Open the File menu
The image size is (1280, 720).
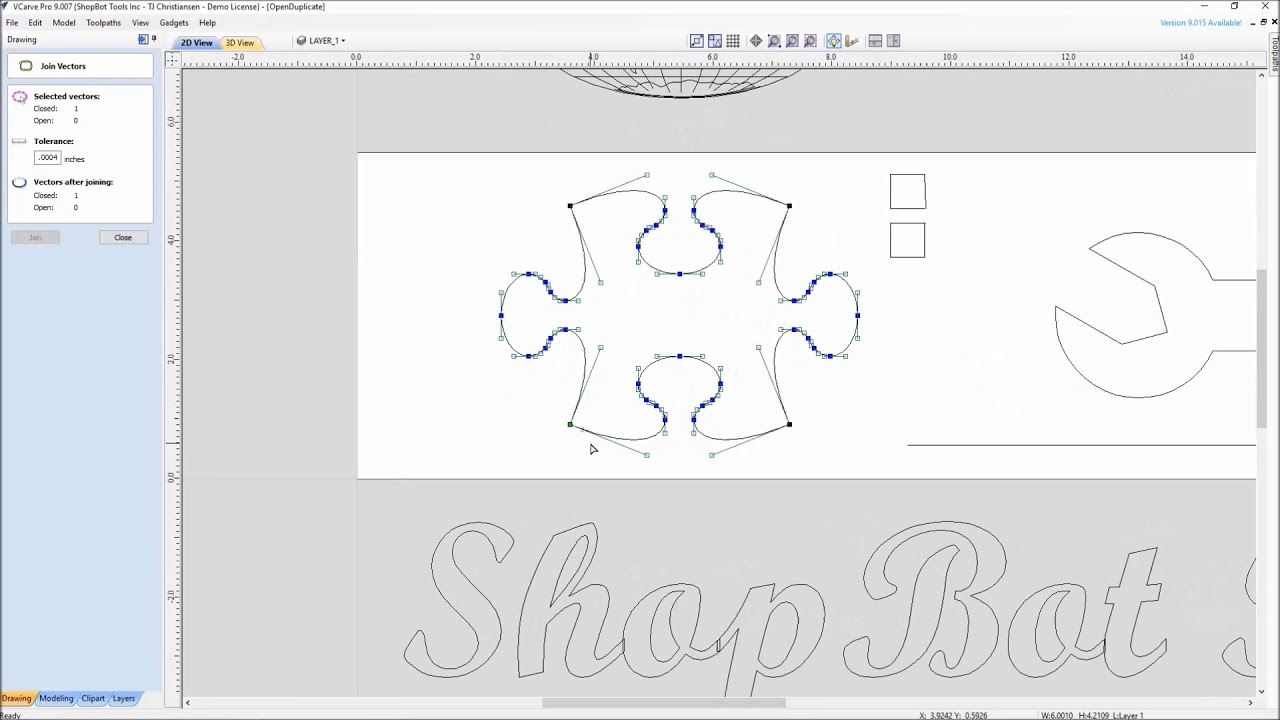(x=12, y=22)
